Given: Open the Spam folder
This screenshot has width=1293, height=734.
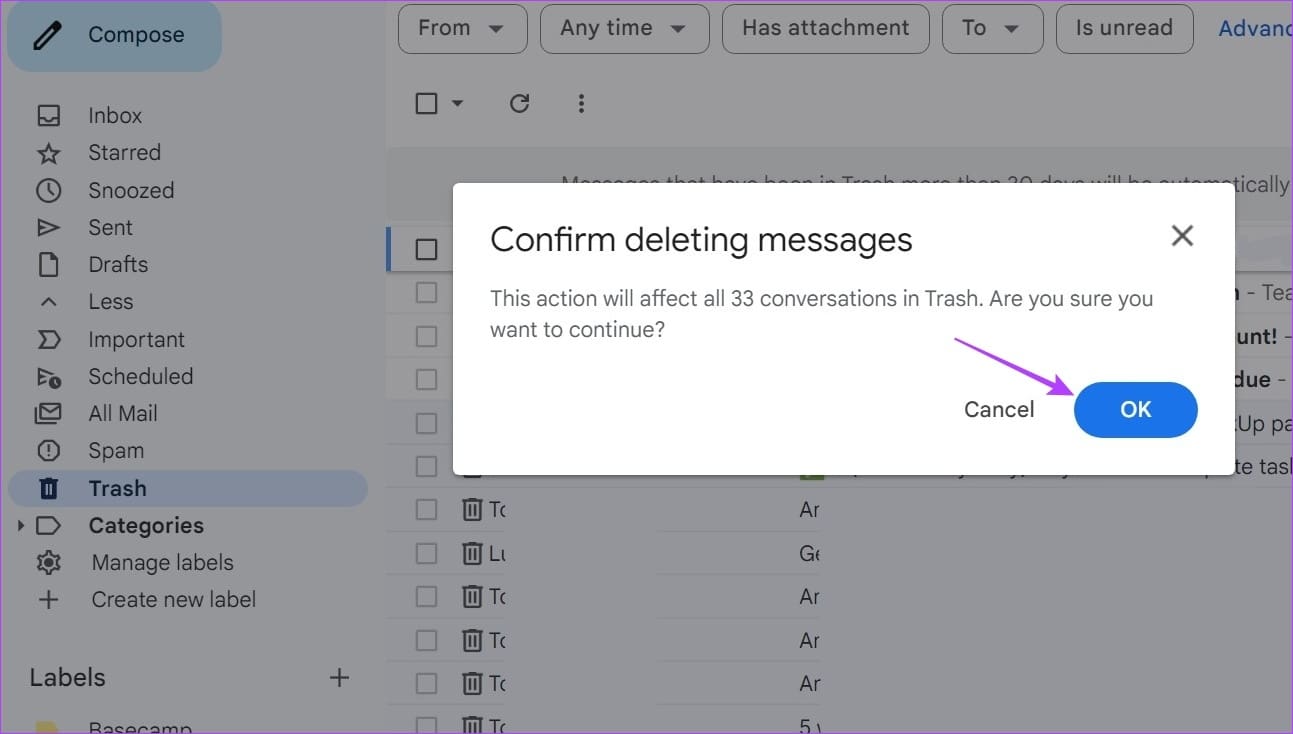Looking at the screenshot, I should pyautogui.click(x=116, y=450).
